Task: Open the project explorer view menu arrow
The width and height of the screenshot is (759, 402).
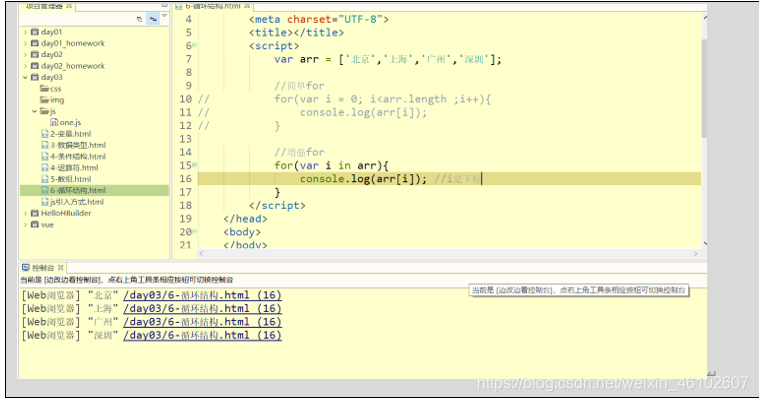Action: [165, 16]
